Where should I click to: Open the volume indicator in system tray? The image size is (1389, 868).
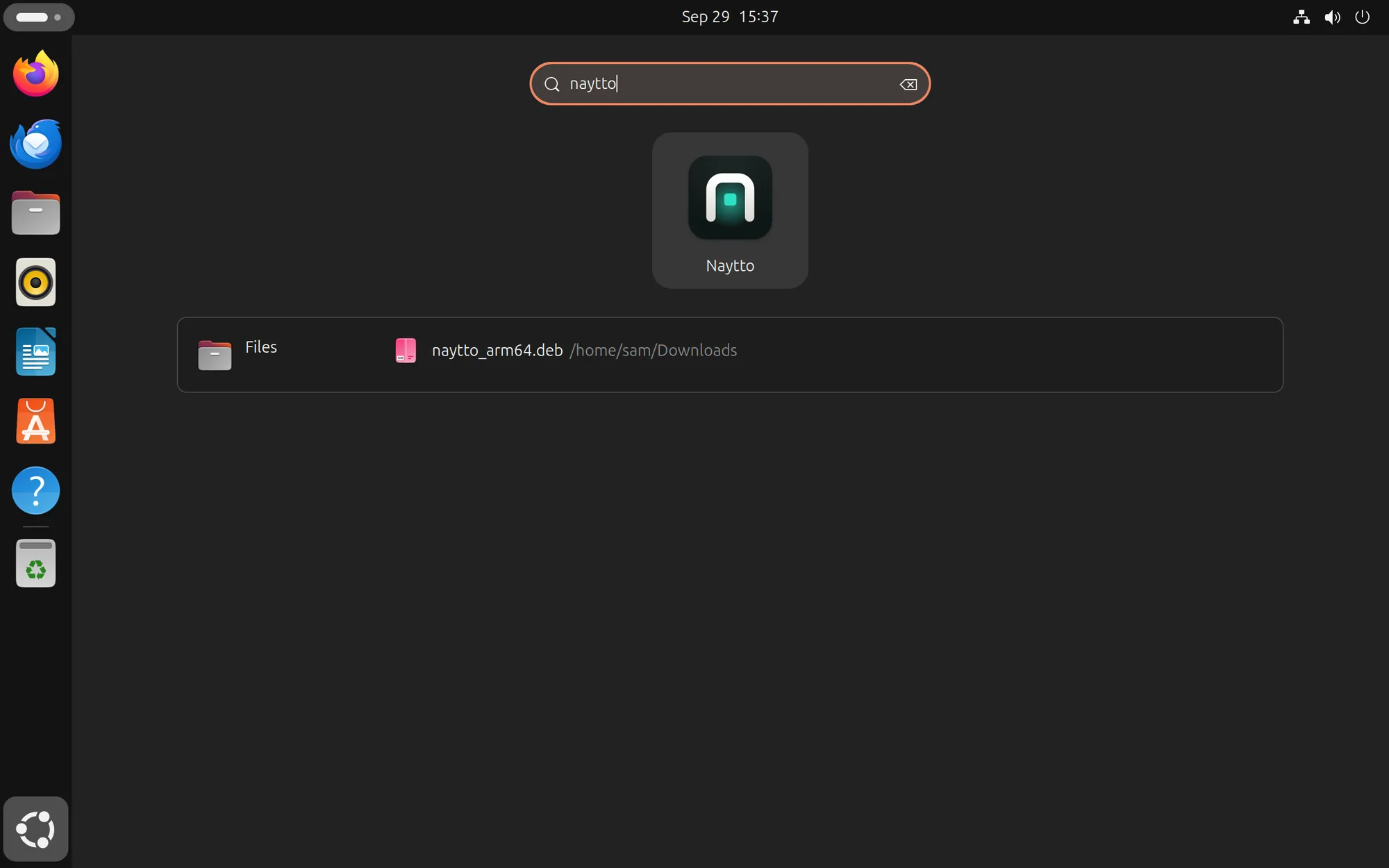tap(1332, 17)
